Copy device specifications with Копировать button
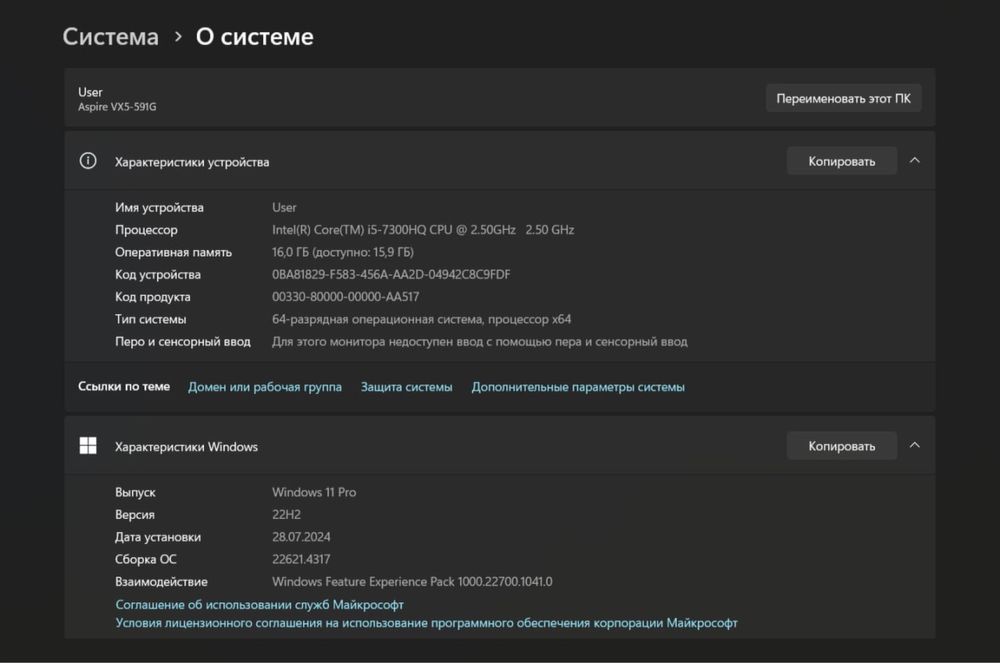Image resolution: width=1000 pixels, height=663 pixels. [x=841, y=161]
